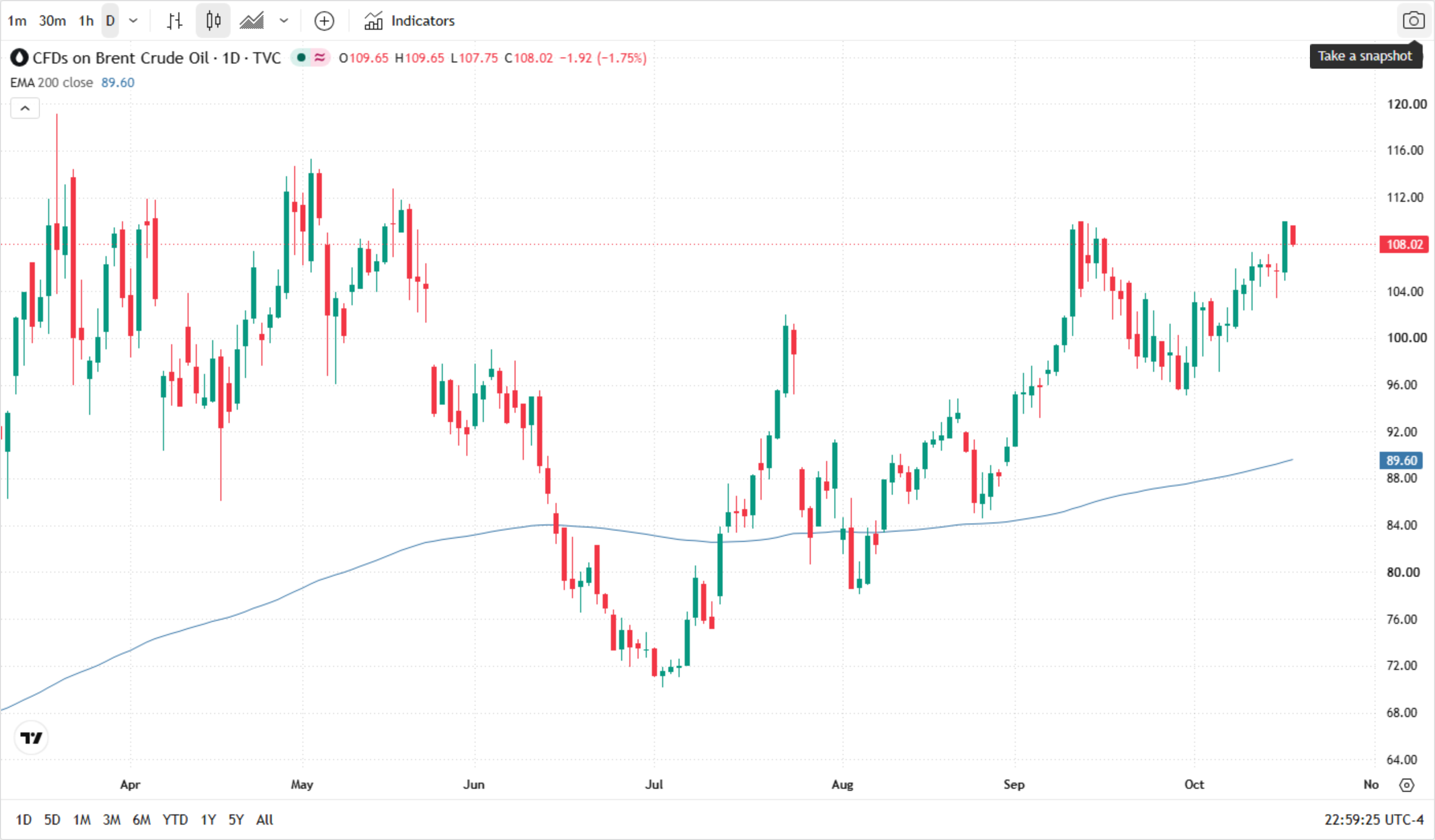Screen dimensions: 1435x840
Task: Expand the chart style dropdown arrow
Action: pos(283,21)
